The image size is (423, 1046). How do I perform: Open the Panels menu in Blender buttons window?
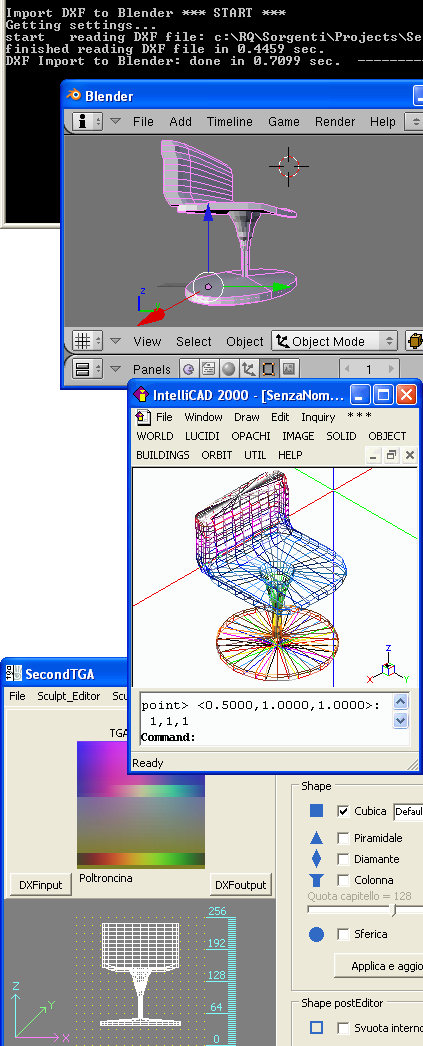click(x=151, y=369)
